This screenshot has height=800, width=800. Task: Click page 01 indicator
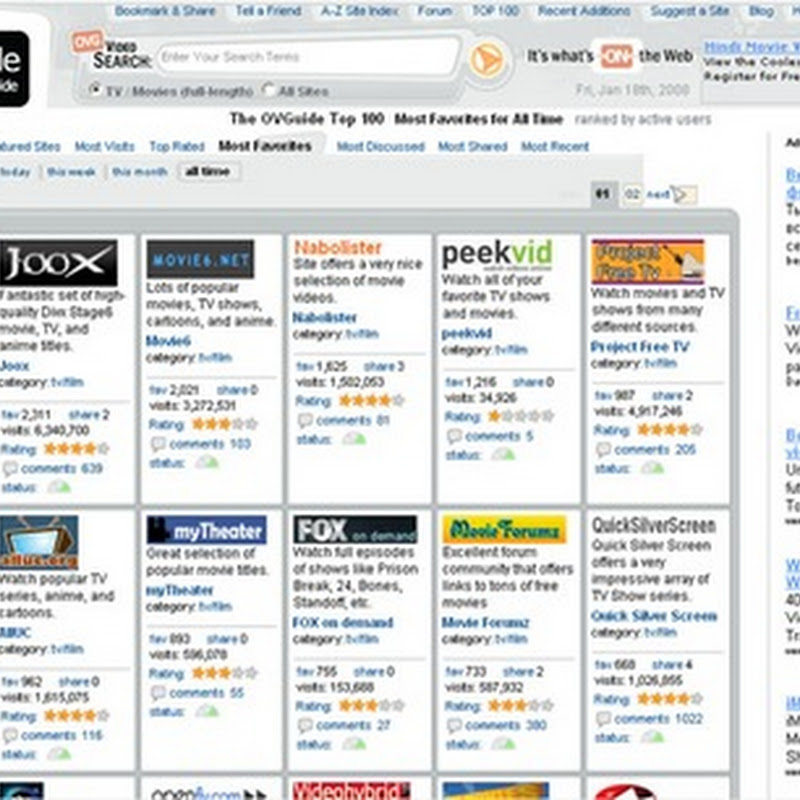[x=603, y=194]
